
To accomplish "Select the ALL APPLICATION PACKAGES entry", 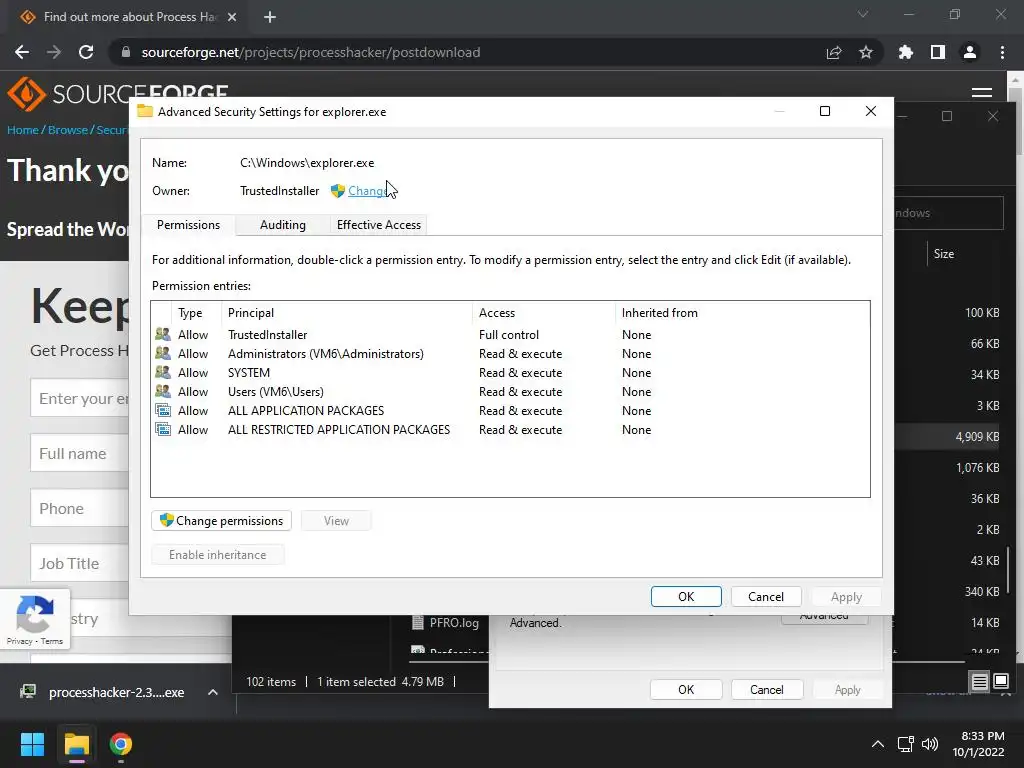I will coord(509,410).
